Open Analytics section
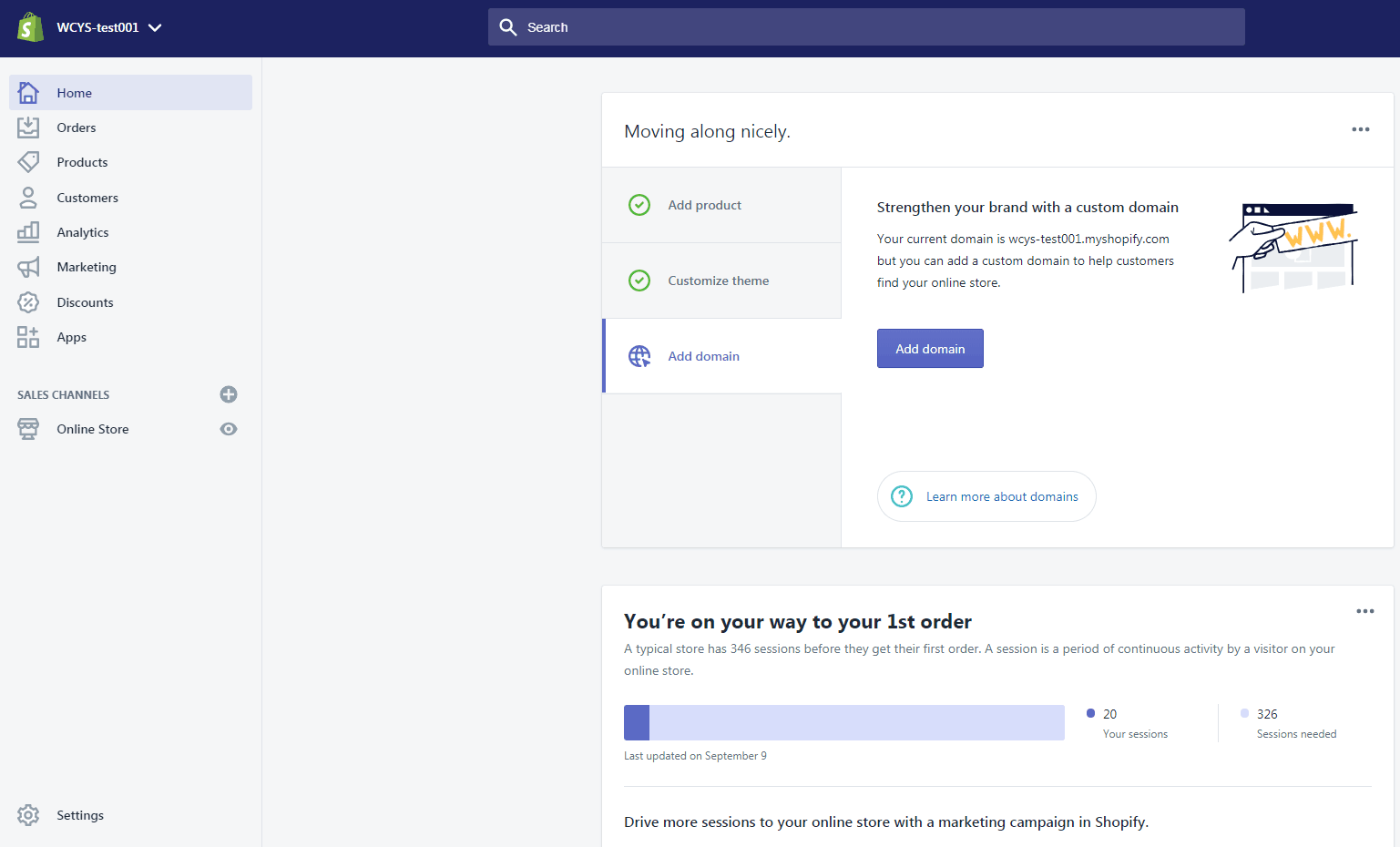 click(83, 232)
